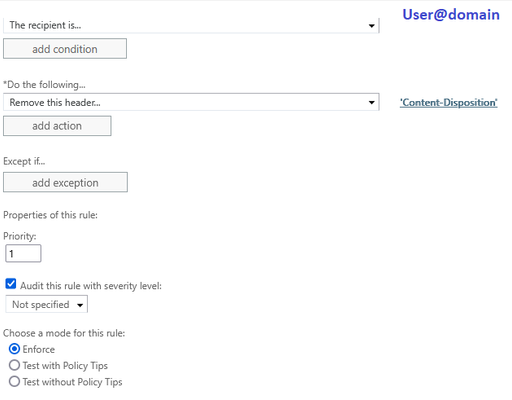Image resolution: width=512 pixels, height=400 pixels.
Task: Click the add action button
Action: coord(57,126)
